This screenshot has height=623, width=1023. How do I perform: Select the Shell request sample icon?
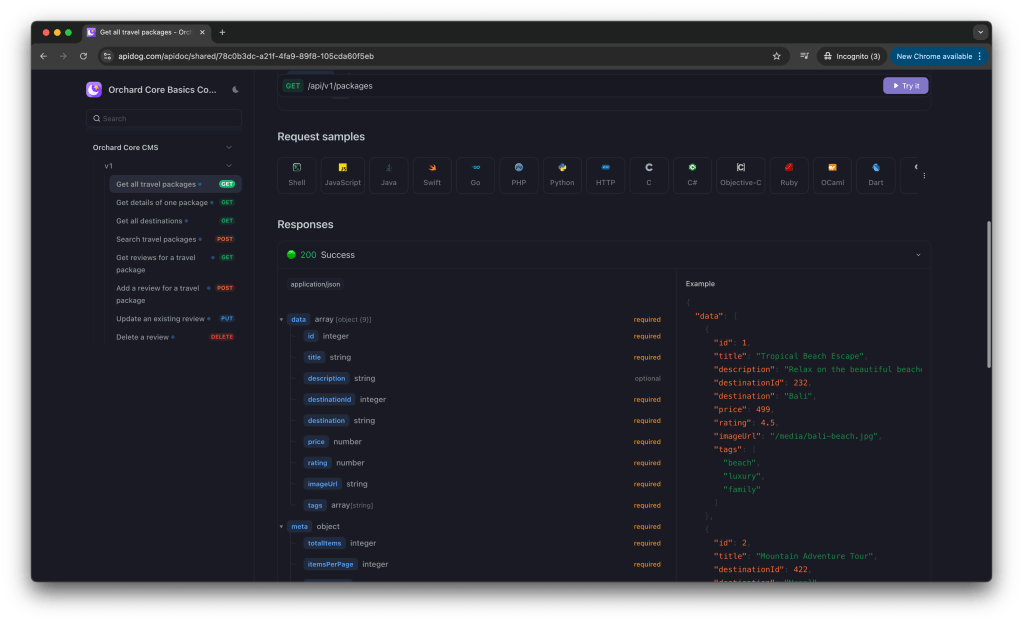tap(297, 174)
